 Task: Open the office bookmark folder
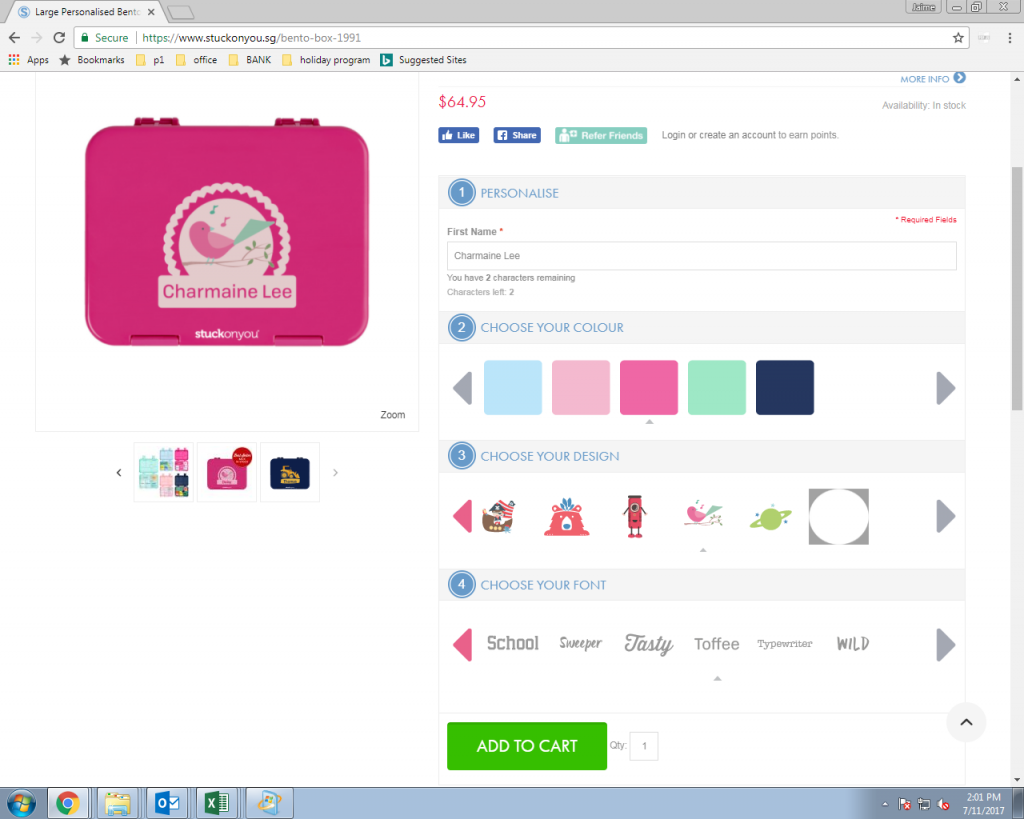click(x=197, y=60)
